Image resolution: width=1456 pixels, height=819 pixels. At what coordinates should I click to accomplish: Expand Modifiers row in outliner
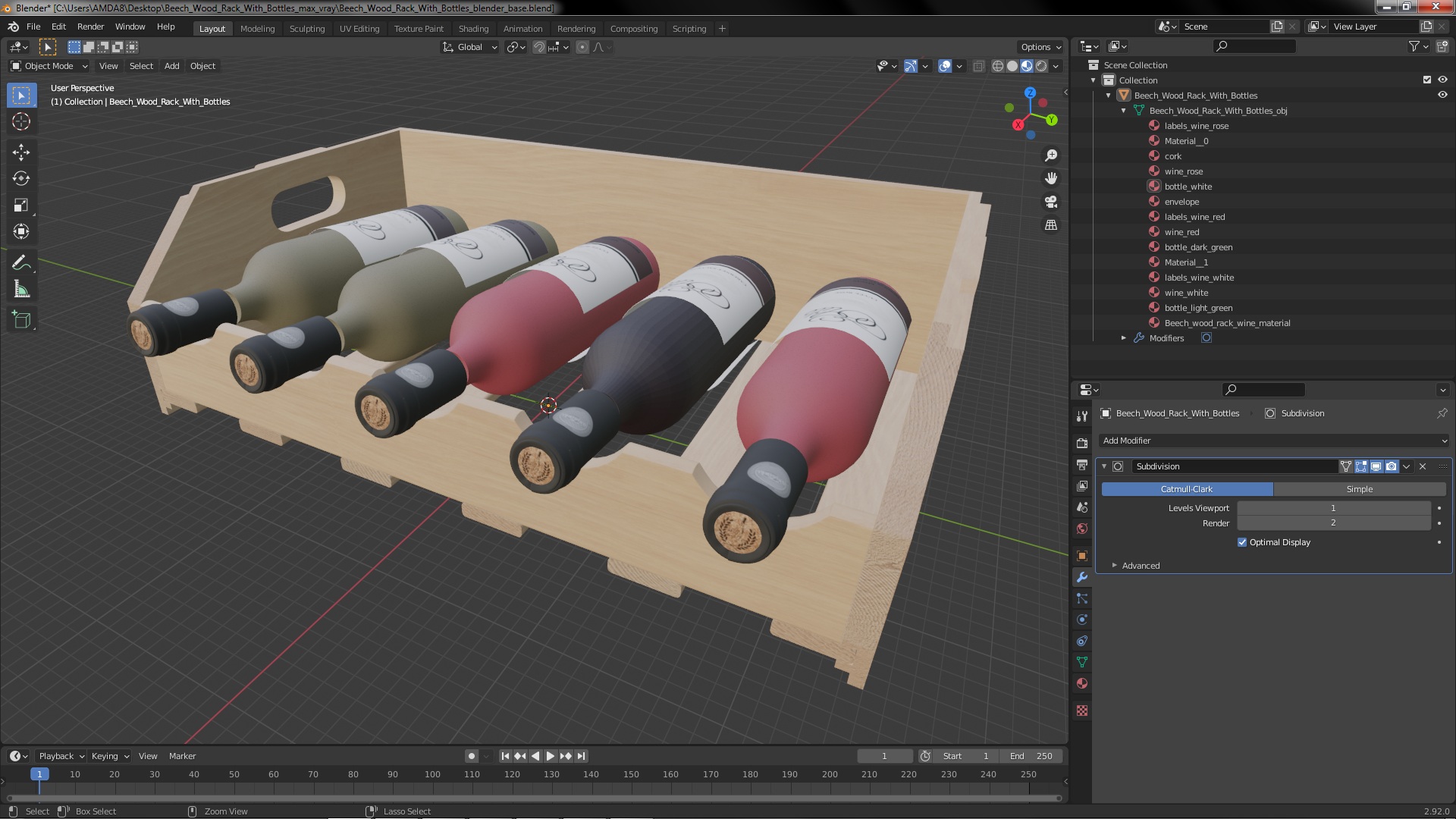[x=1124, y=338]
